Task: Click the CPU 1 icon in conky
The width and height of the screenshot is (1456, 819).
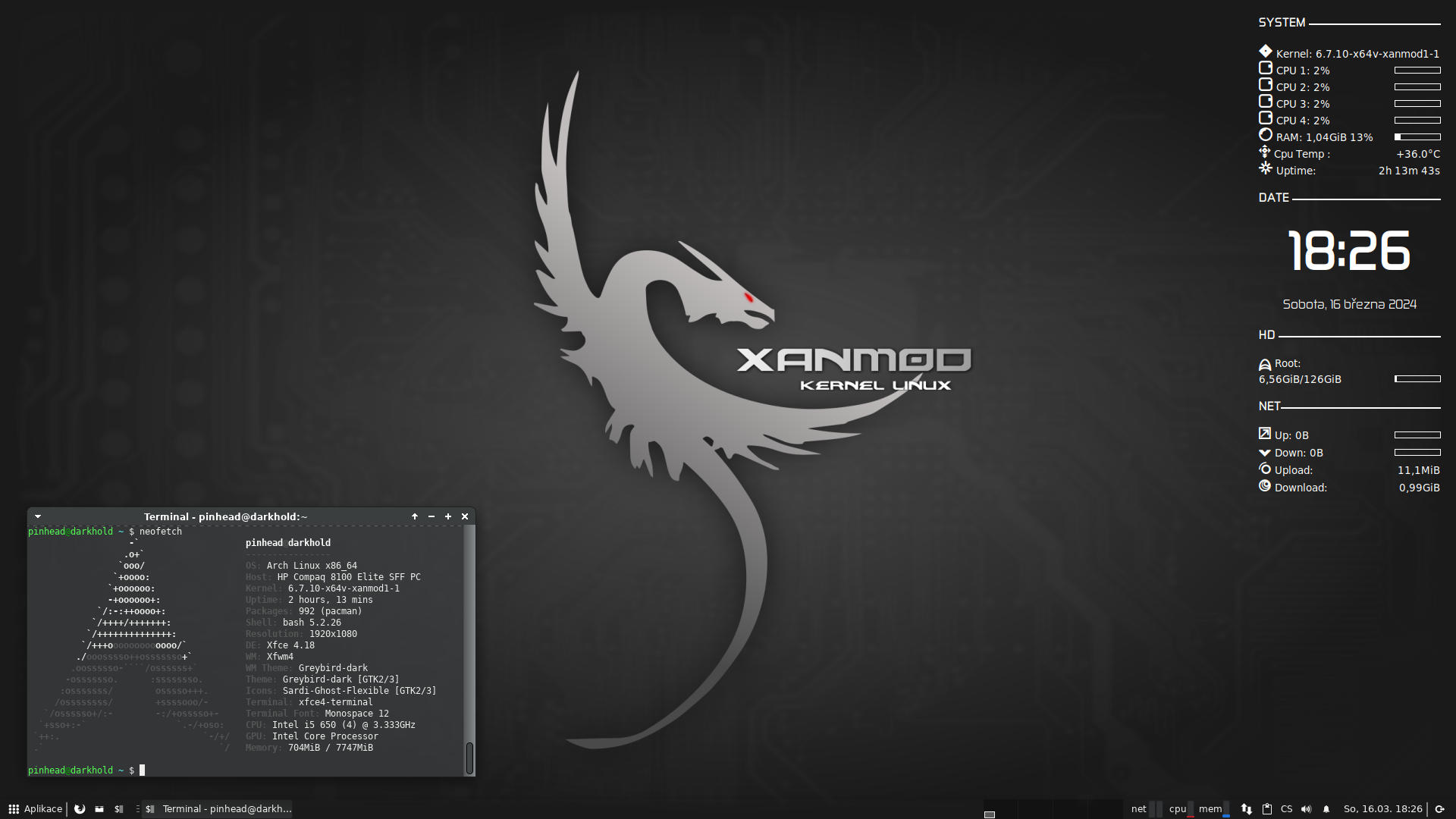Action: click(x=1265, y=68)
